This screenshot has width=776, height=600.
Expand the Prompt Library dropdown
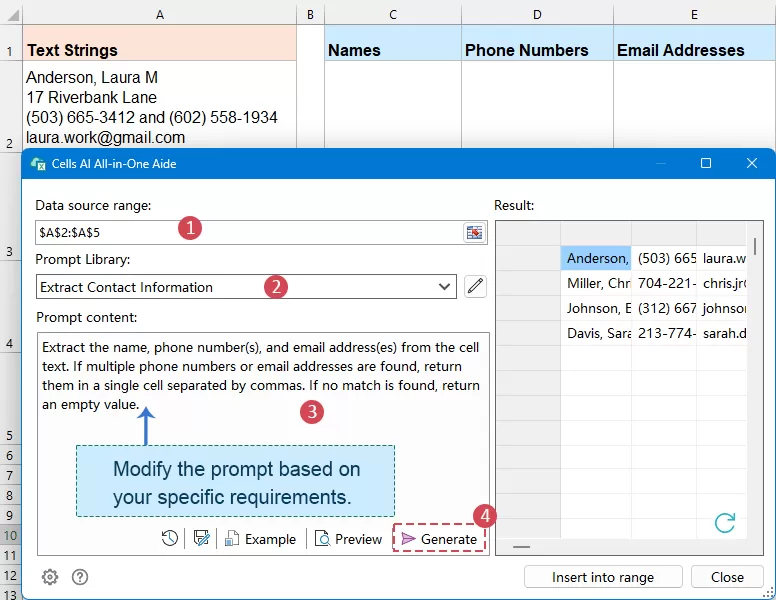pos(444,287)
